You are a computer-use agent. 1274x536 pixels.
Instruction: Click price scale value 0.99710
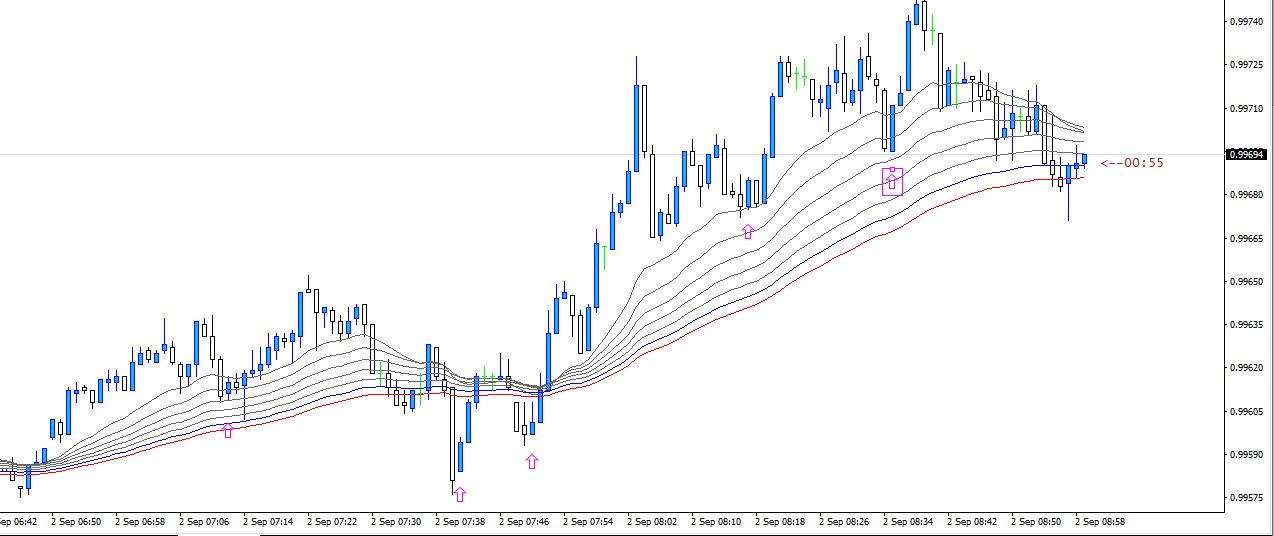coord(1246,108)
